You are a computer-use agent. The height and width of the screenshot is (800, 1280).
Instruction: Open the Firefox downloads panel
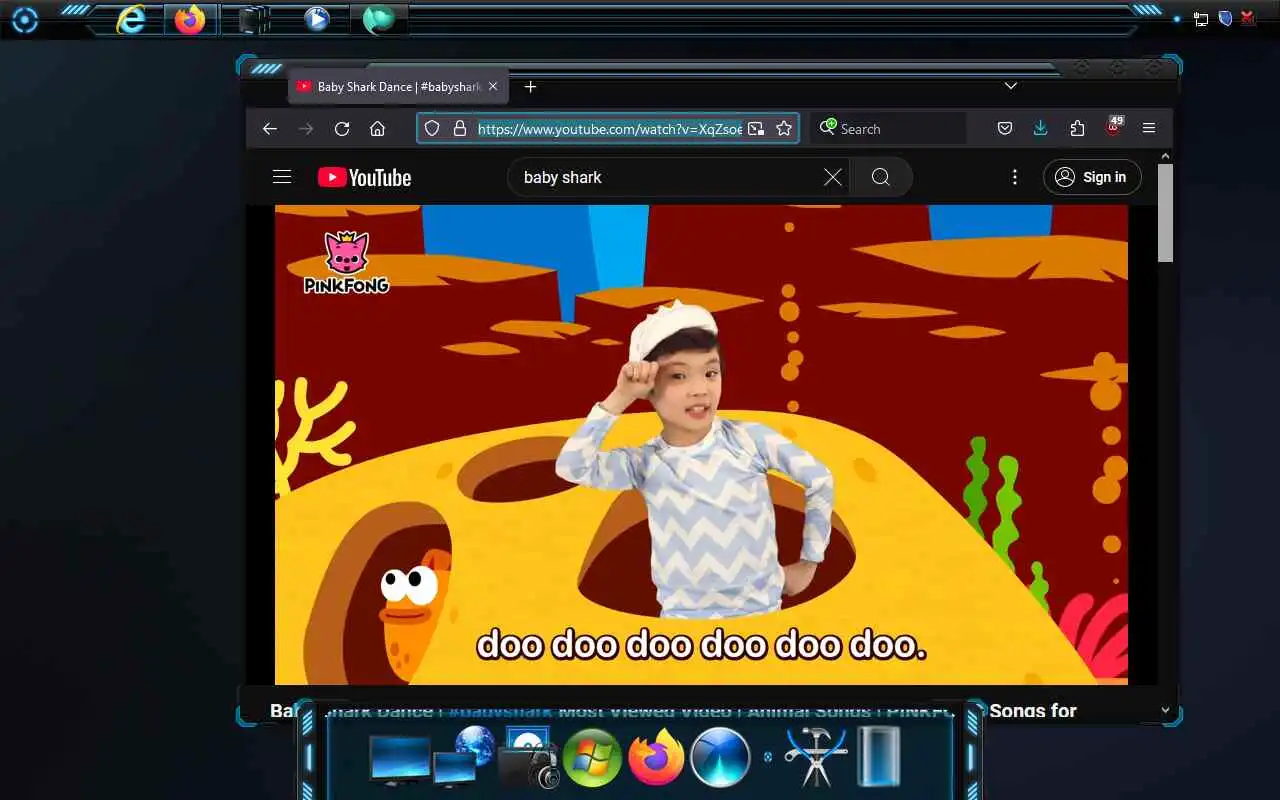(x=1040, y=128)
